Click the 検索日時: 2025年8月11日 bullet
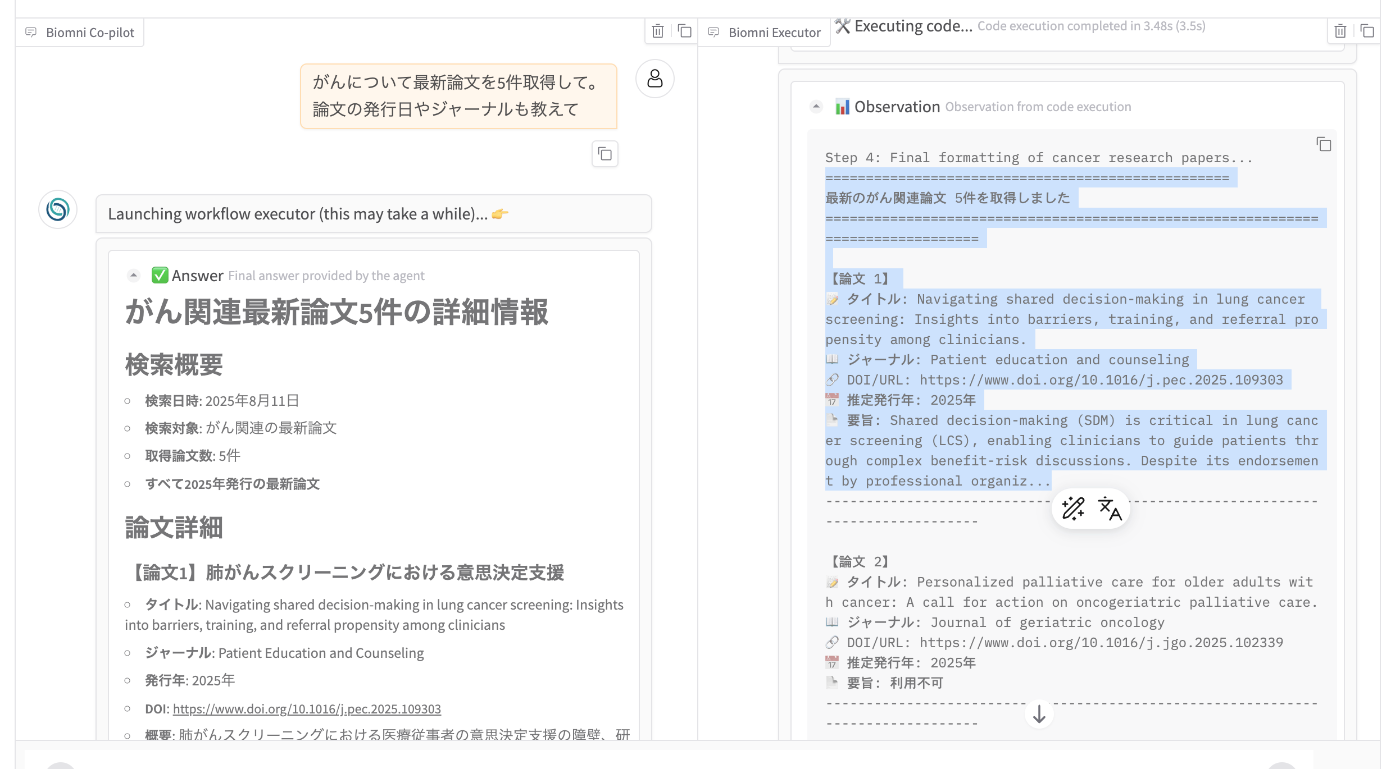 (222, 401)
